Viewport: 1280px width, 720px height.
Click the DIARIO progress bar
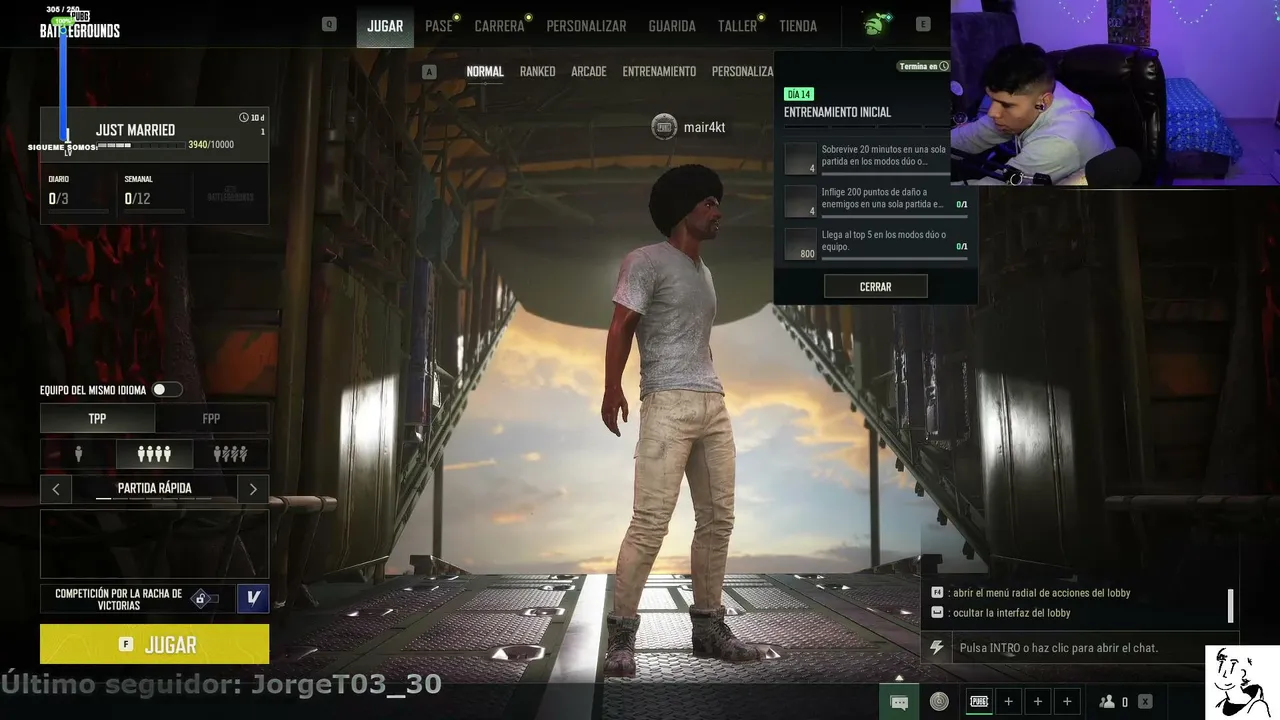(x=78, y=211)
